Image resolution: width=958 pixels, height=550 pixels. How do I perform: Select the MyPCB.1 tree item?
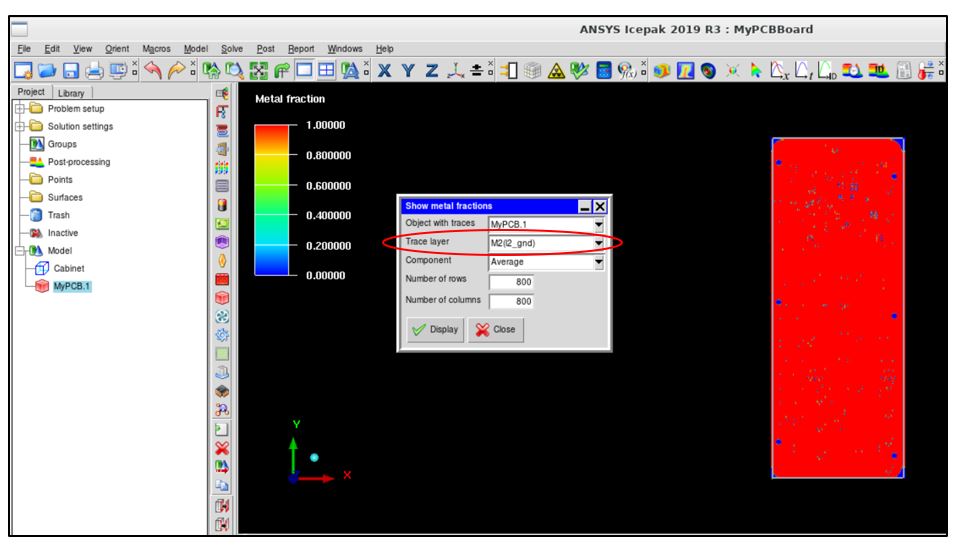[71, 286]
